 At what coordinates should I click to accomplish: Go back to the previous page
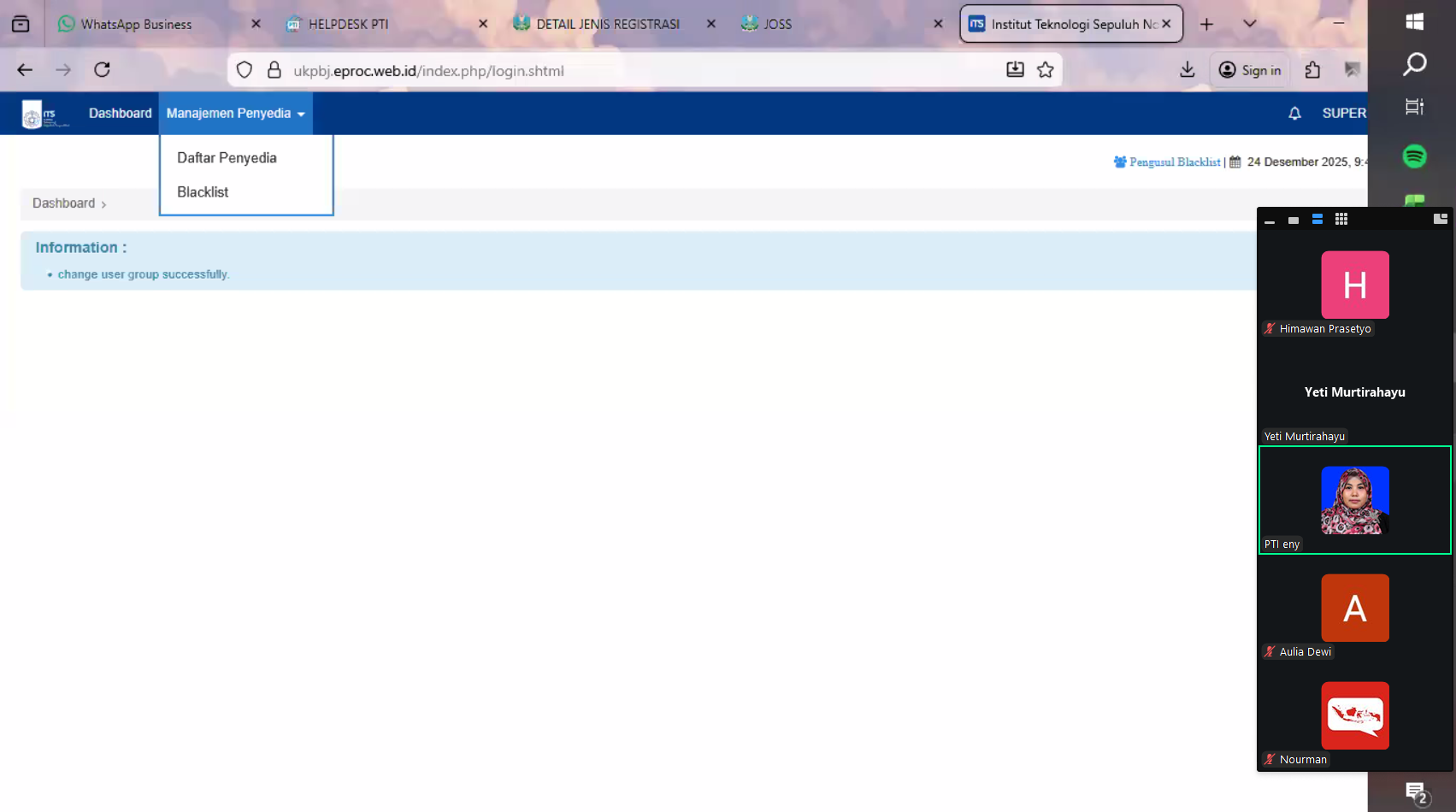pos(25,70)
